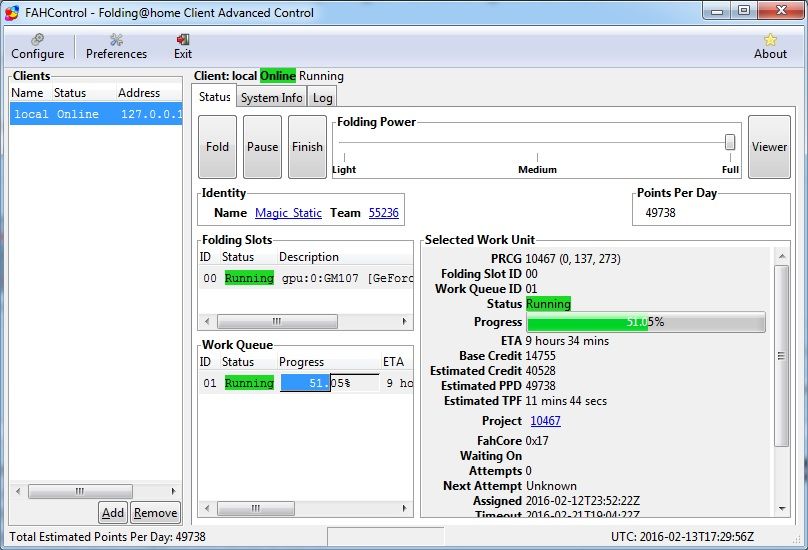Click the FahCore value 0x17

point(537,441)
